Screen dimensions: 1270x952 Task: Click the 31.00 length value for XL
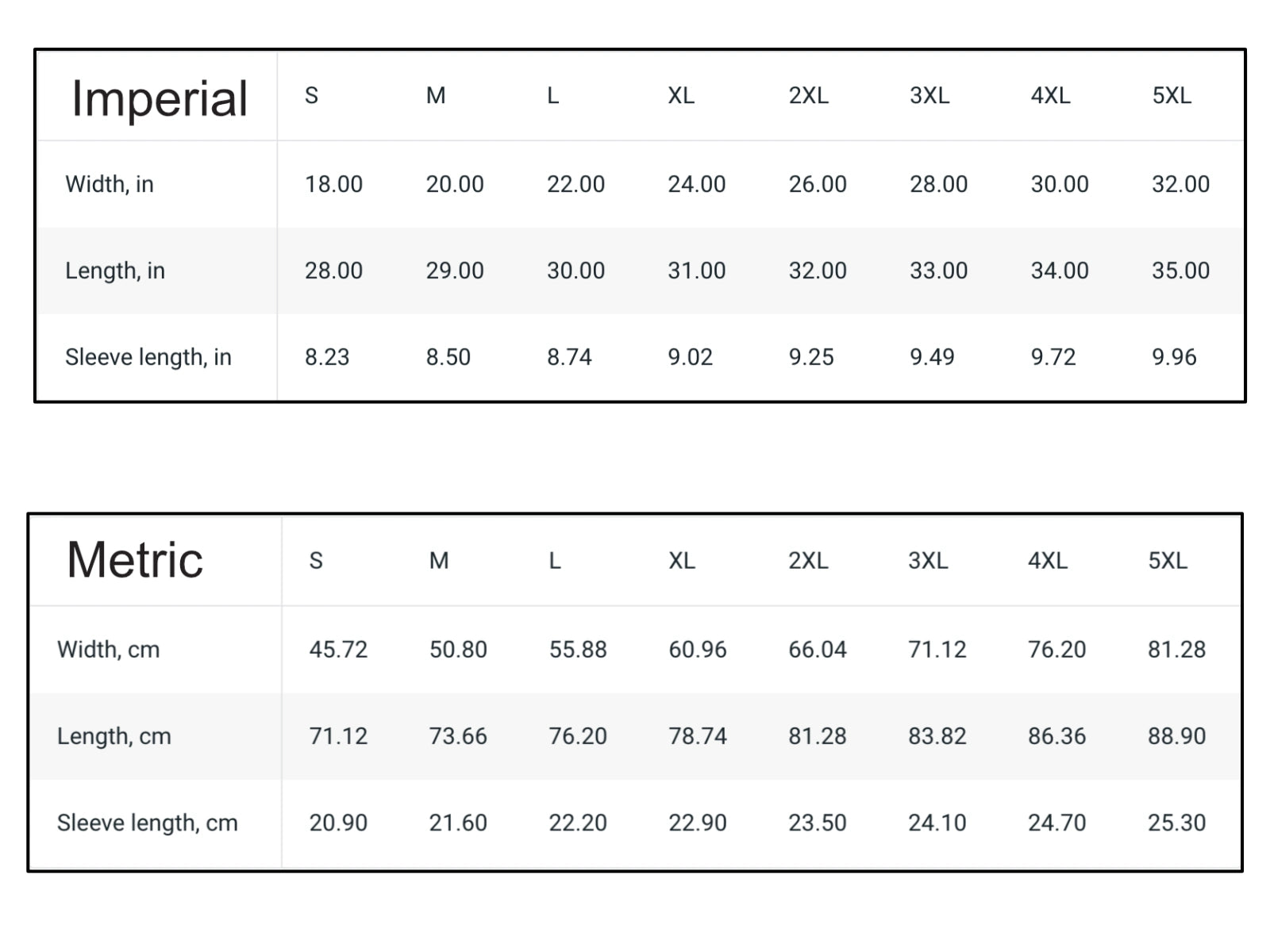coord(696,271)
